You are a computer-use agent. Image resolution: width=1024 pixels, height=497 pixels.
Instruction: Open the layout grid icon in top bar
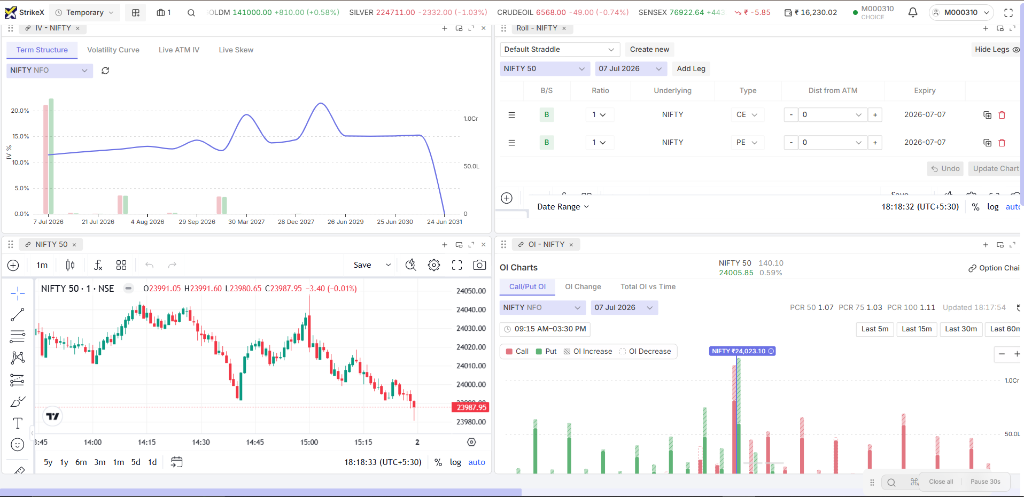135,12
